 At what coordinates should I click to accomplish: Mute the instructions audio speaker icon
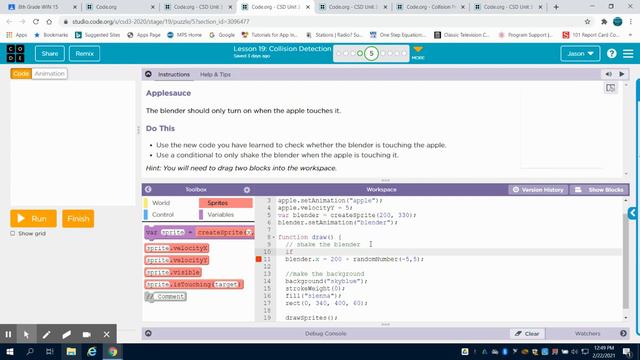[608, 74]
